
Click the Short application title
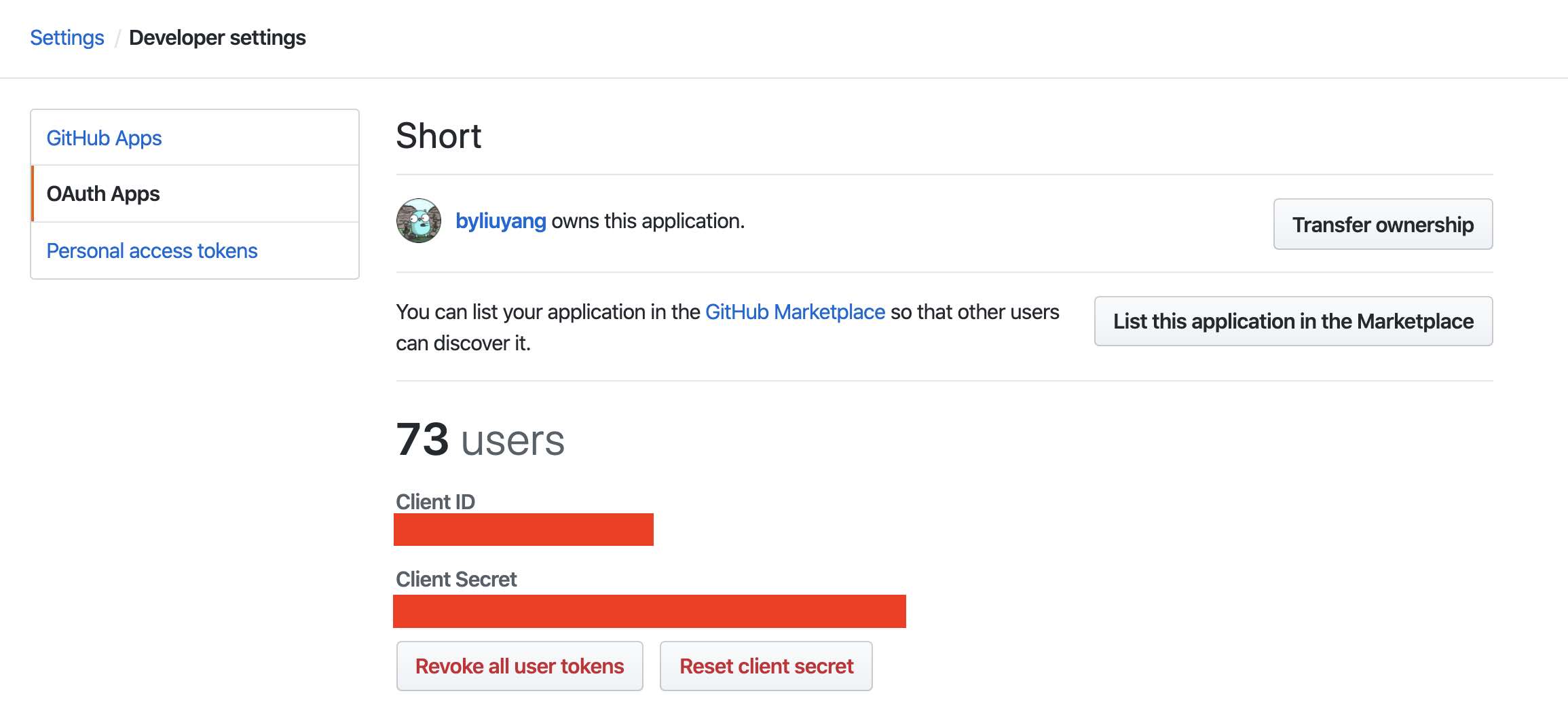pos(438,136)
